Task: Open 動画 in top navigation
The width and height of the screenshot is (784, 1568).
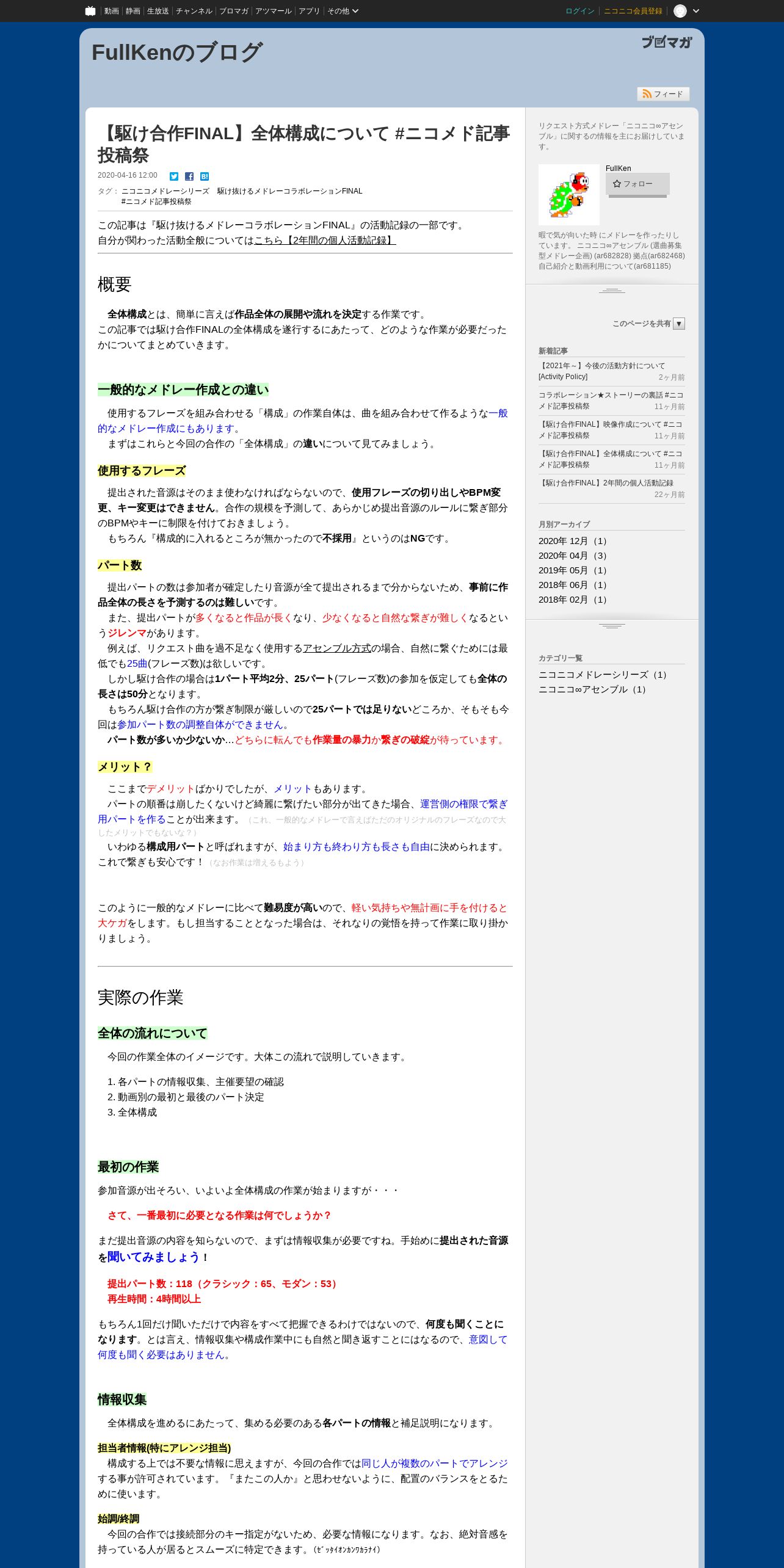Action: click(x=111, y=11)
